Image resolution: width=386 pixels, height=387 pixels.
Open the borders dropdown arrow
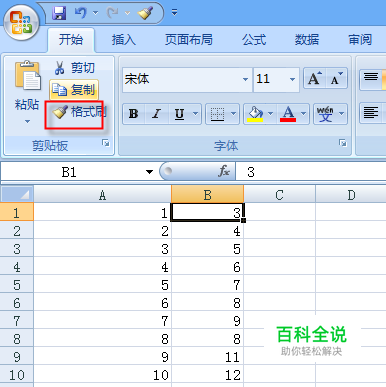click(234, 114)
